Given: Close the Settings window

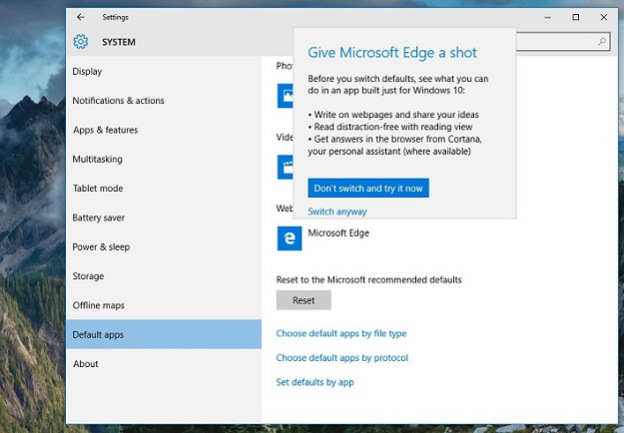Looking at the screenshot, I should [x=604, y=17].
